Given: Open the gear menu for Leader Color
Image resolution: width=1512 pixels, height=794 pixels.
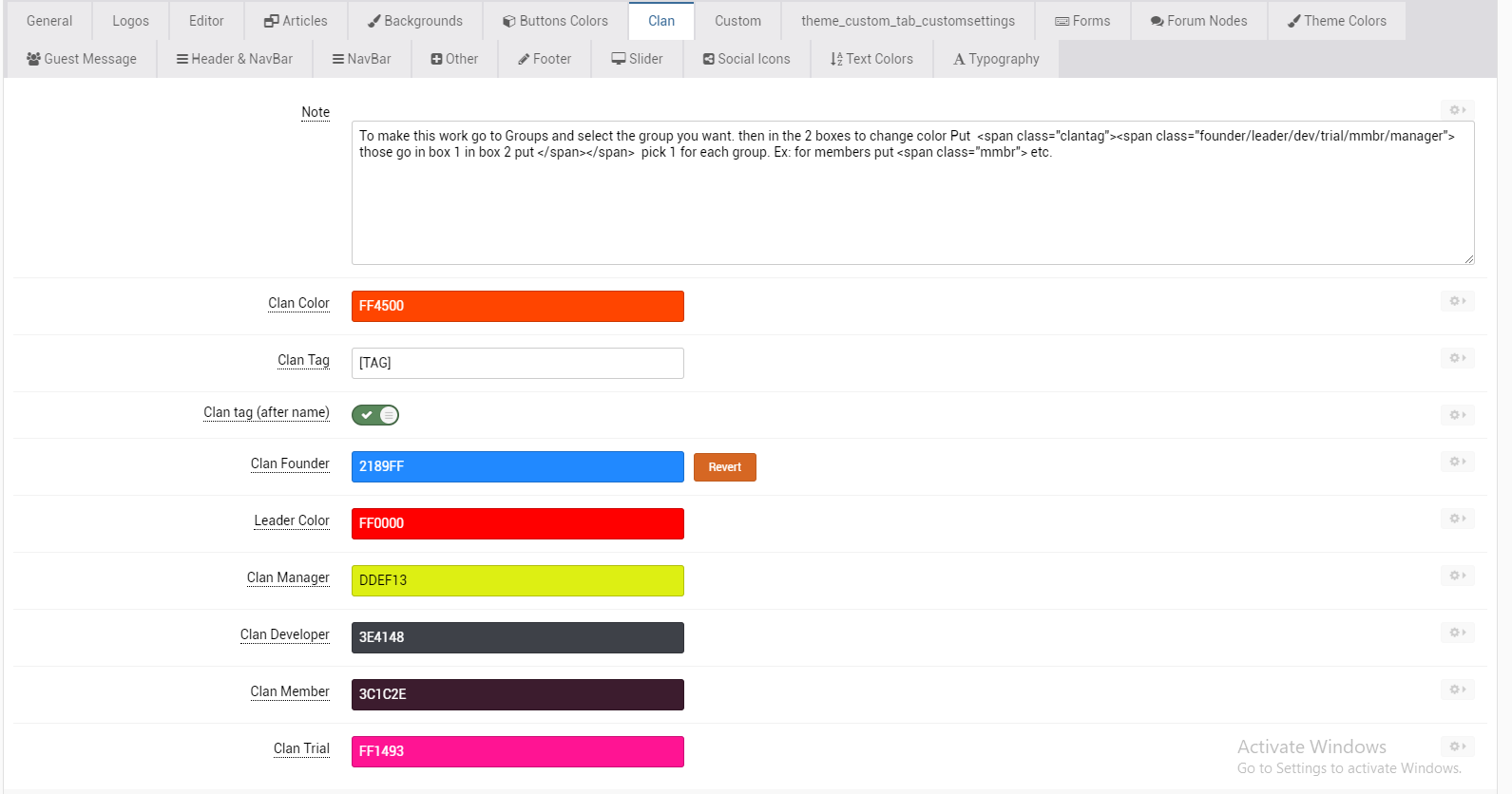Looking at the screenshot, I should [1457, 519].
